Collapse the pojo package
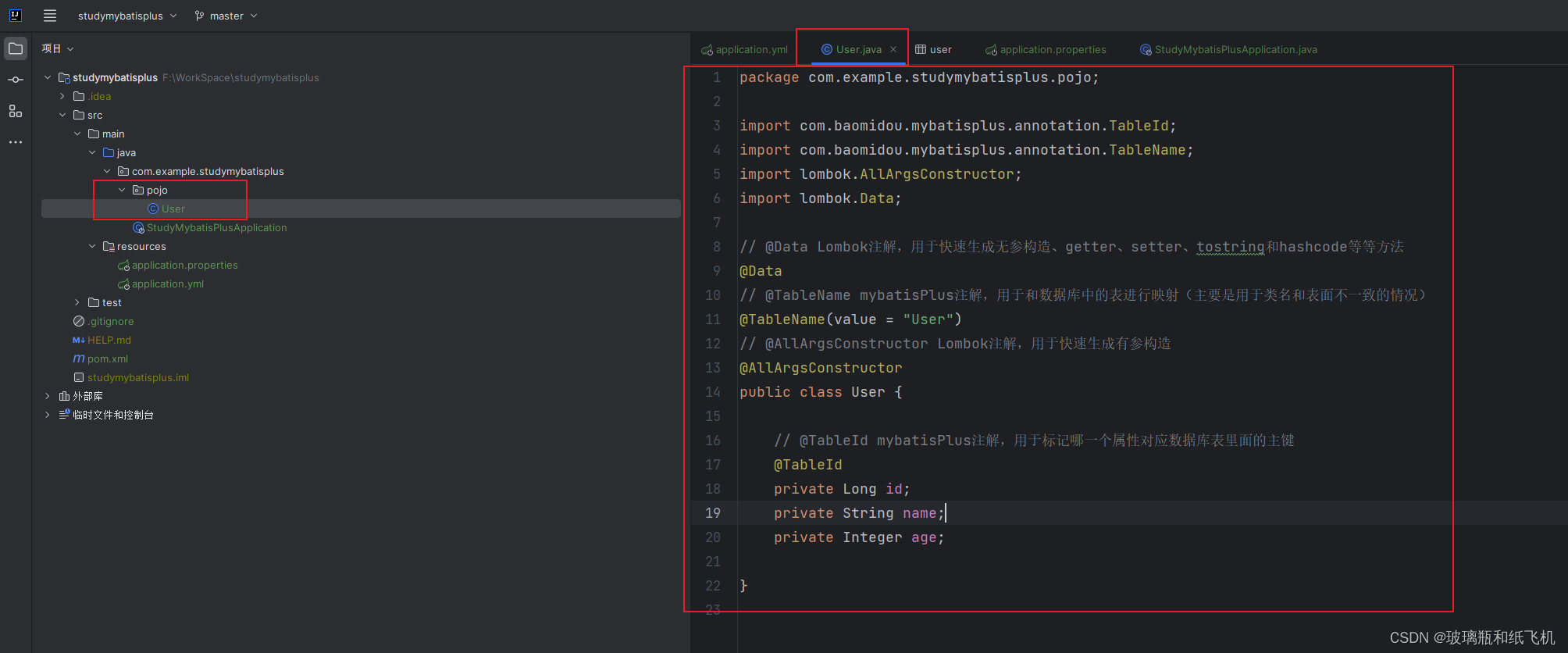Screen dimensions: 1568x653 click(x=122, y=190)
